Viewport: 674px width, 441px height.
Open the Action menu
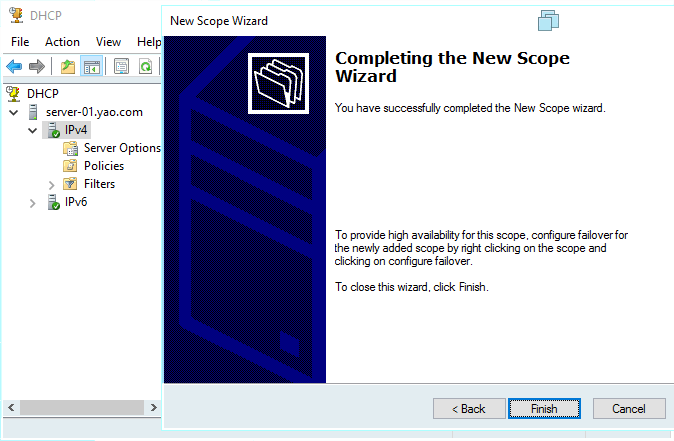(x=62, y=42)
